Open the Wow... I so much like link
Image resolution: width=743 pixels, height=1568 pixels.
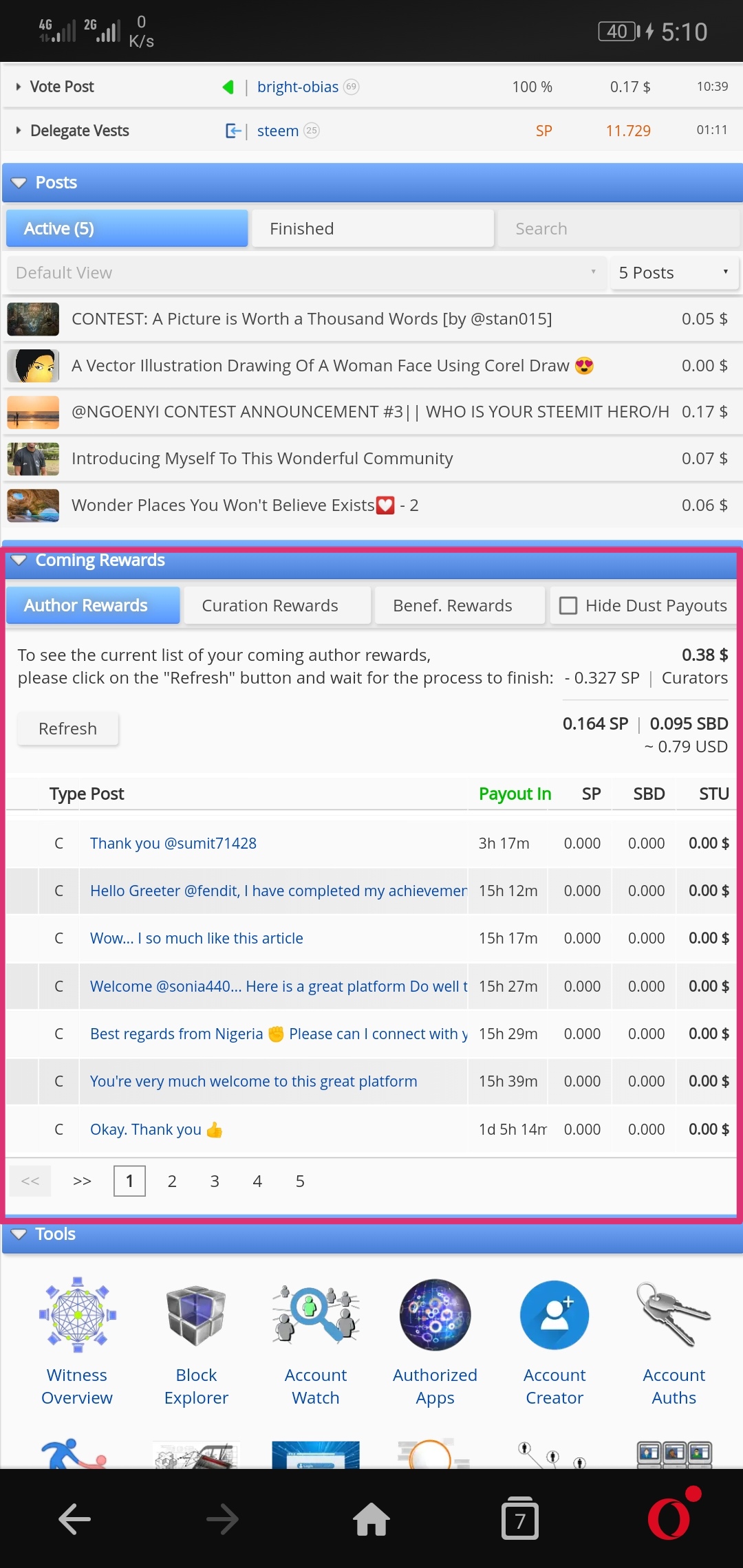(x=197, y=939)
